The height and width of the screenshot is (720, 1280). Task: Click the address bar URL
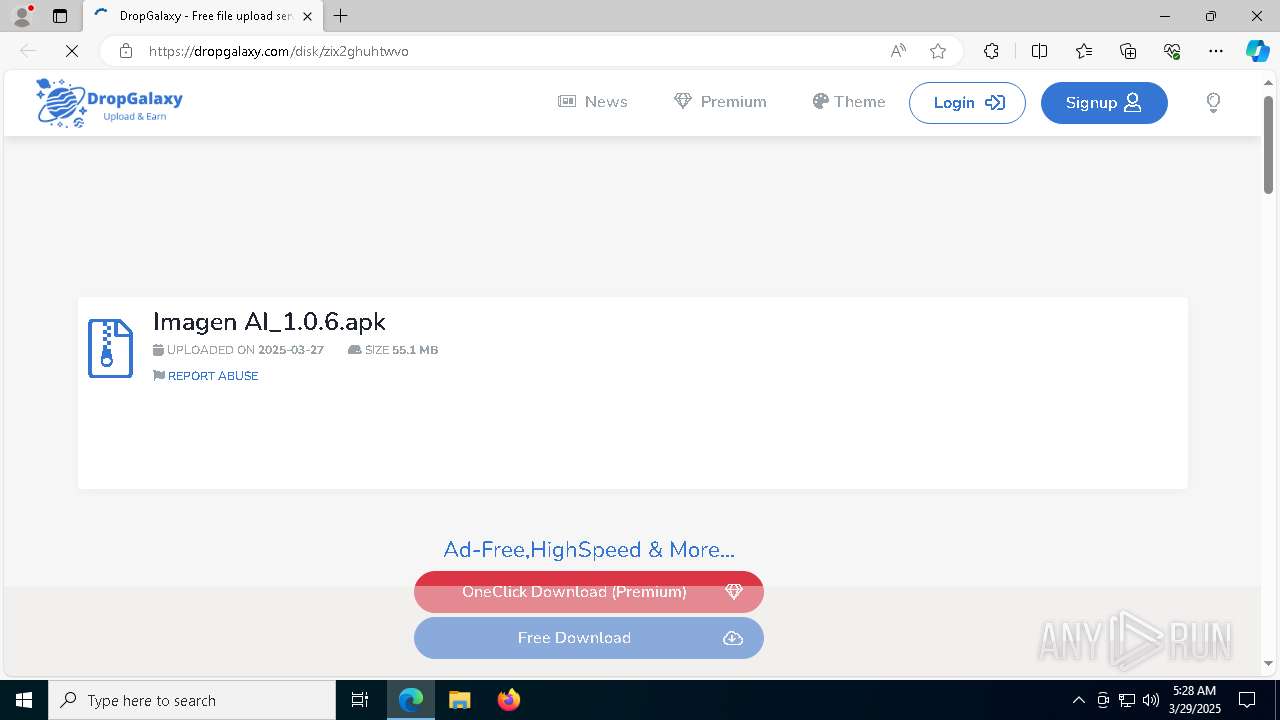[x=279, y=51]
